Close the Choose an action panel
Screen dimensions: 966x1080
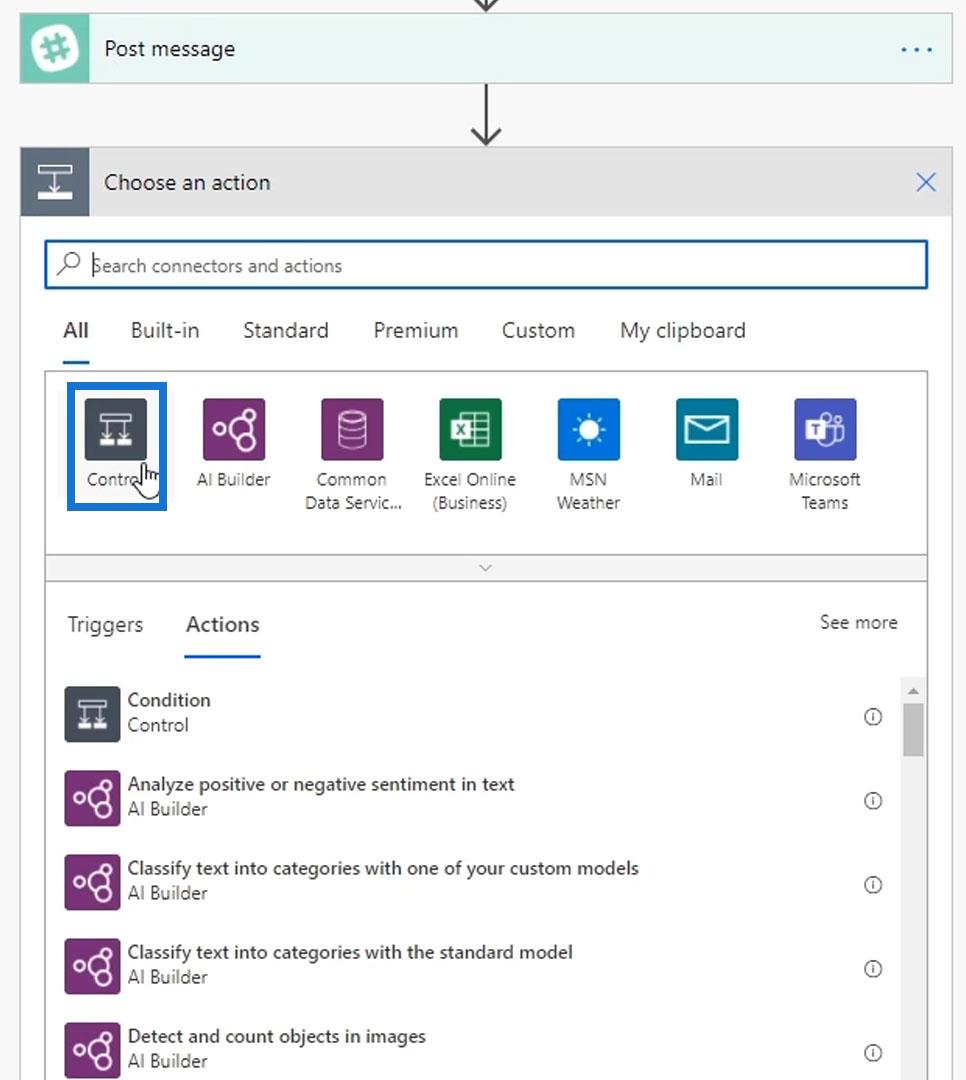pyautogui.click(x=926, y=183)
